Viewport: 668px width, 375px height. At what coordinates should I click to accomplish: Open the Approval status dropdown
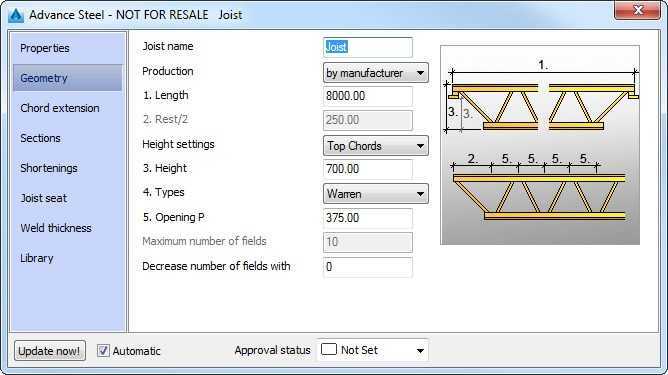[373, 350]
